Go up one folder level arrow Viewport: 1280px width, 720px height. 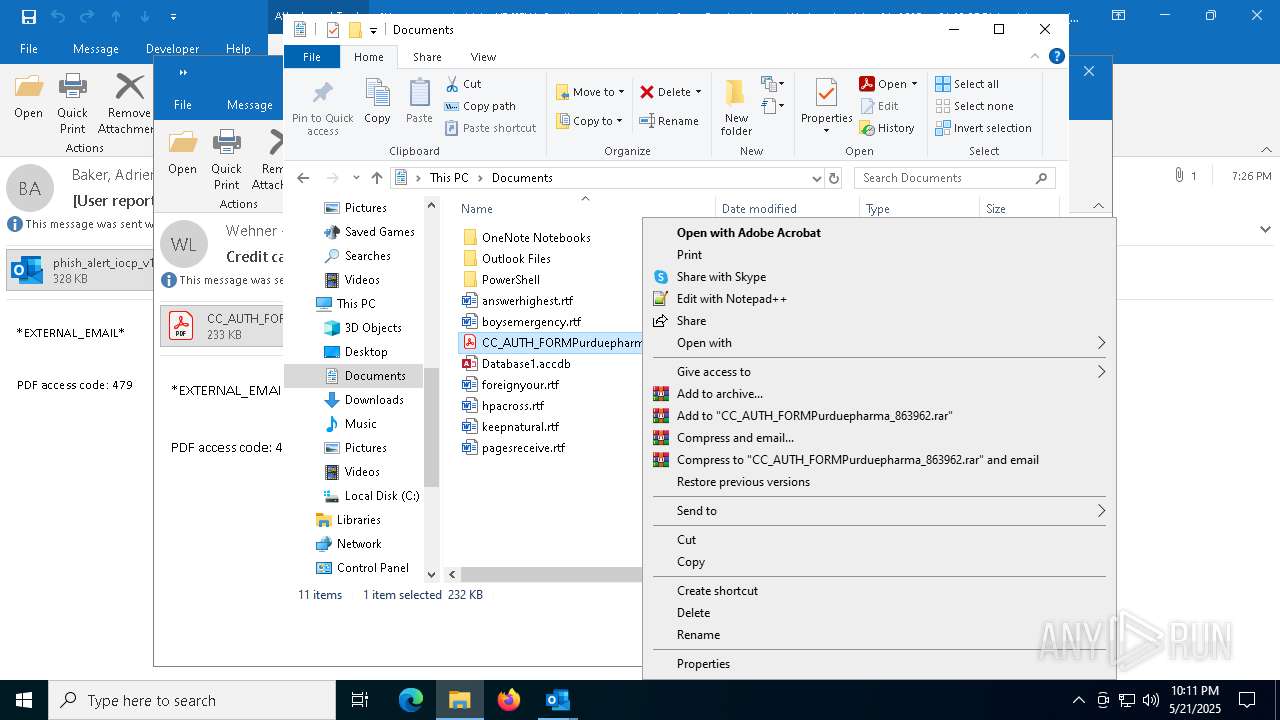click(x=377, y=178)
